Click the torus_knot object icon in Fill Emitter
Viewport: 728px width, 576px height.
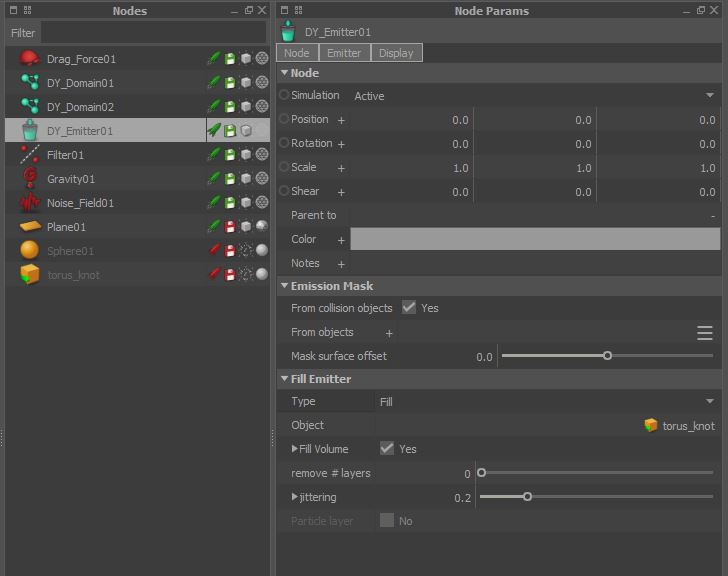click(x=651, y=425)
